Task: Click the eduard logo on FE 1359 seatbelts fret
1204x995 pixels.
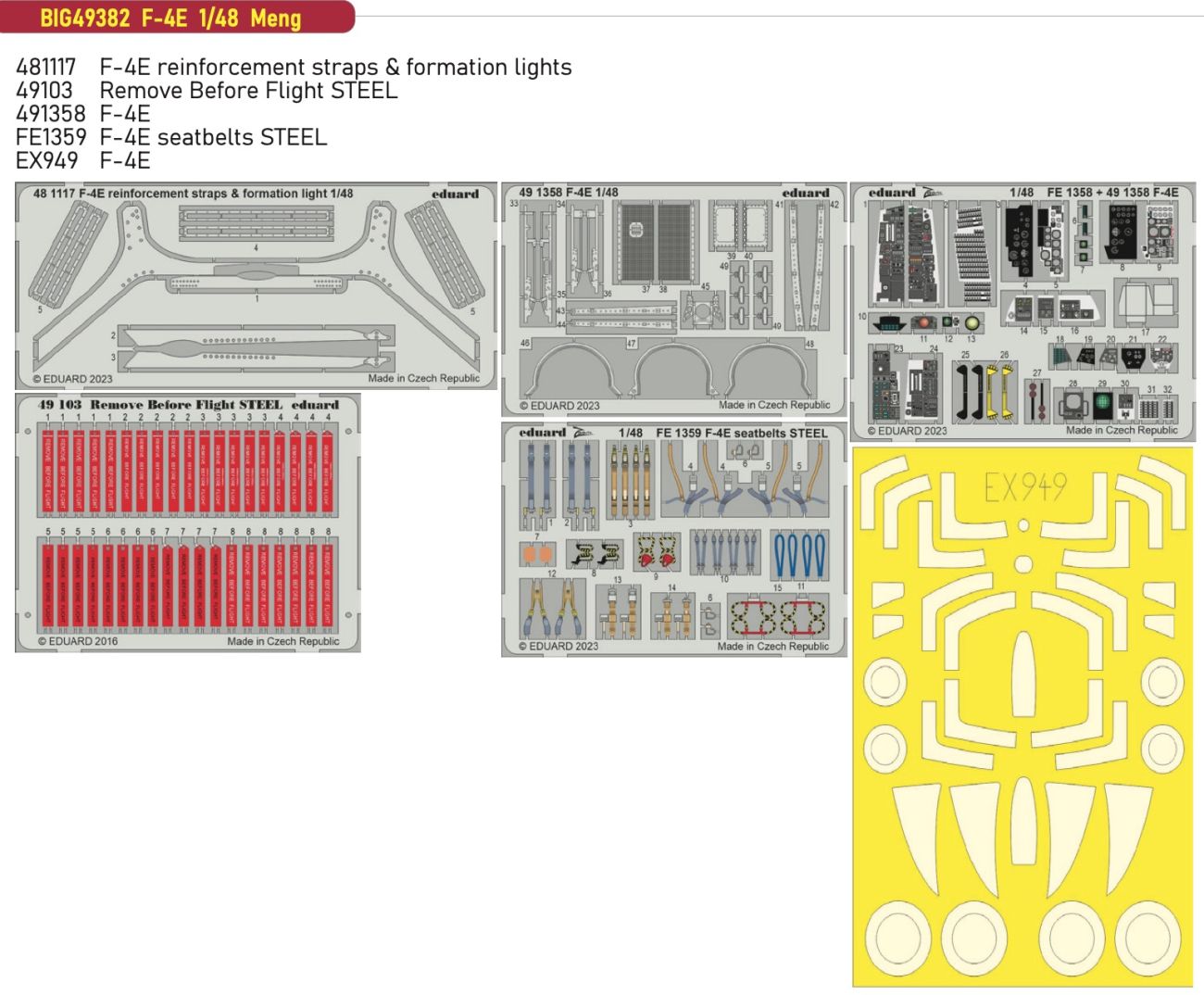Action: point(543,433)
